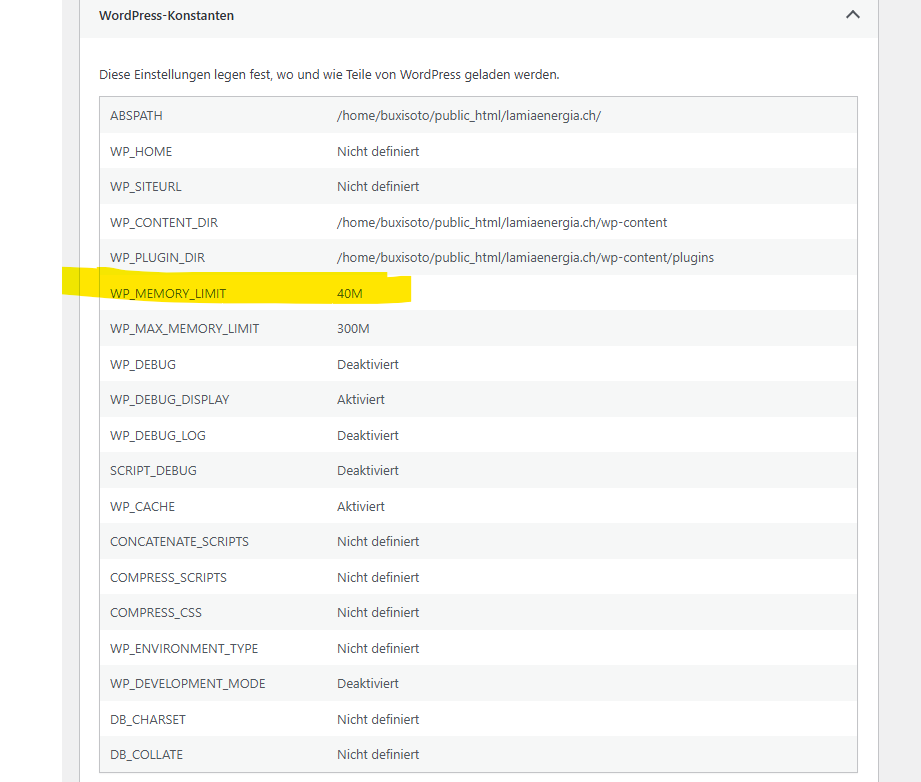Image resolution: width=921 pixels, height=782 pixels.
Task: Collapse the WordPress-Konstanten section chevron
Action: (x=852, y=15)
